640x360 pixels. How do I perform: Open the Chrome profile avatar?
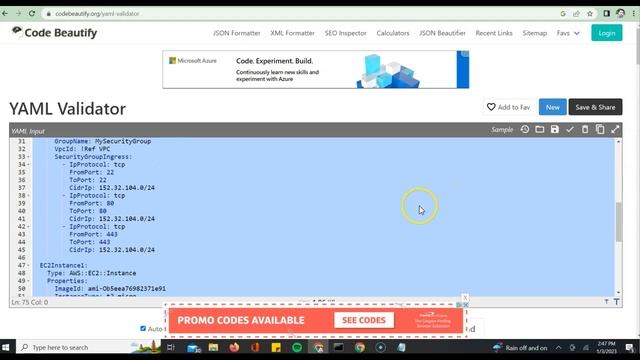tap(621, 13)
